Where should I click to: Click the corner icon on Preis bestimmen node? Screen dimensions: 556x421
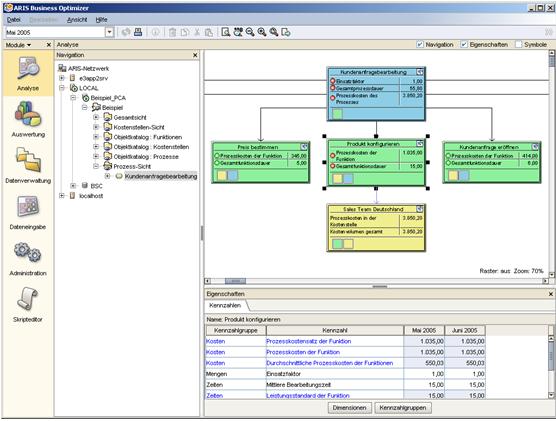pos(304,146)
